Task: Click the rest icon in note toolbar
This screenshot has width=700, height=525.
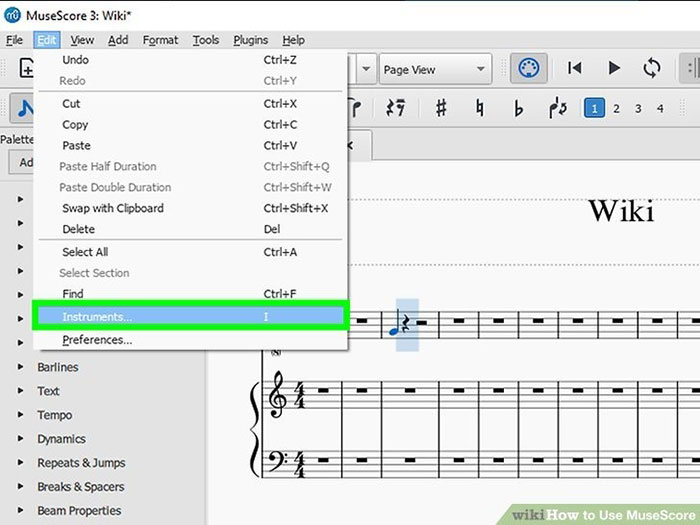Action: 396,108
